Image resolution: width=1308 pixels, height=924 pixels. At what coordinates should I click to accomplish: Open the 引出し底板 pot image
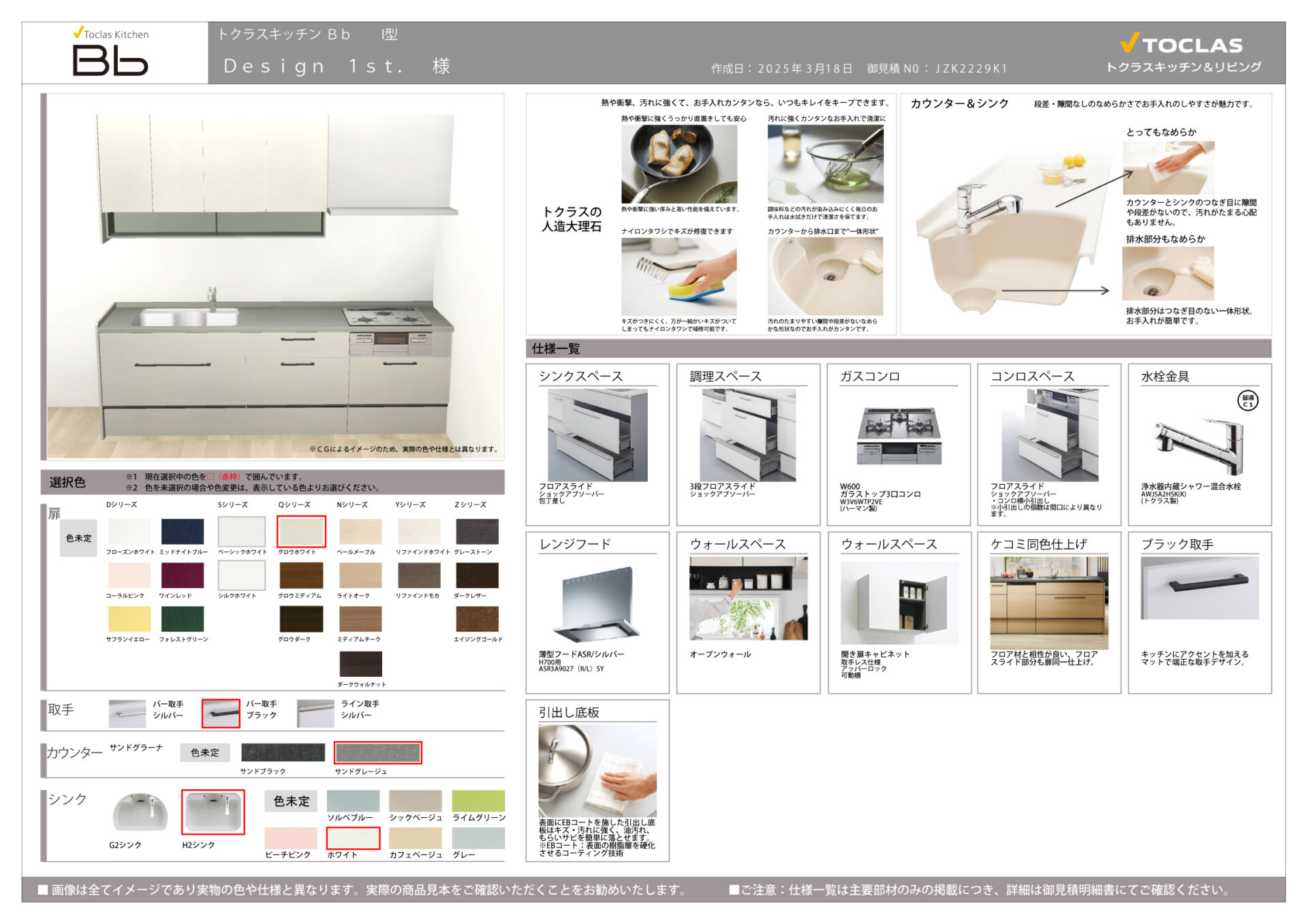(x=597, y=770)
